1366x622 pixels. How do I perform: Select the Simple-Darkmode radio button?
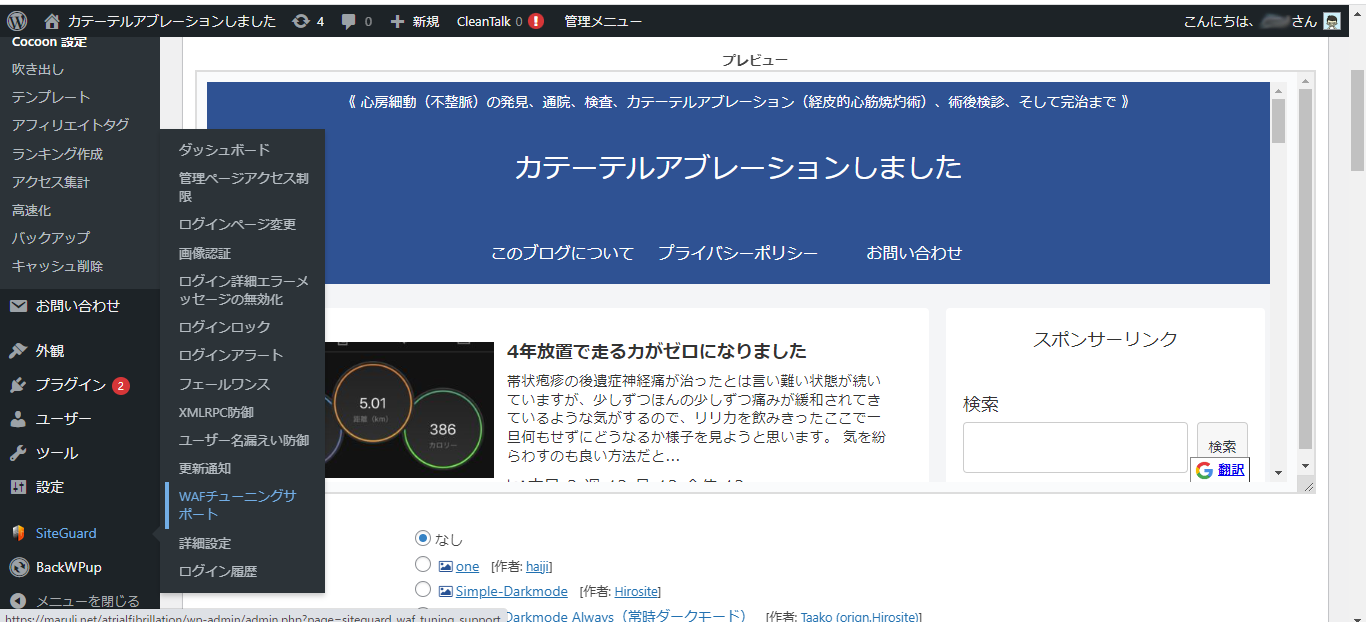423,590
